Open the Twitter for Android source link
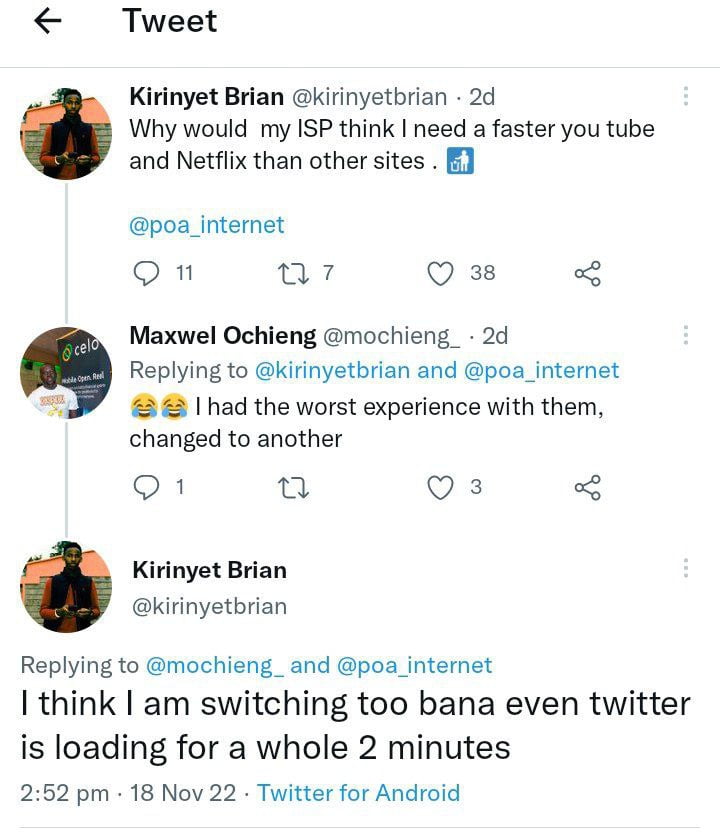The width and height of the screenshot is (720, 836). coord(359,793)
